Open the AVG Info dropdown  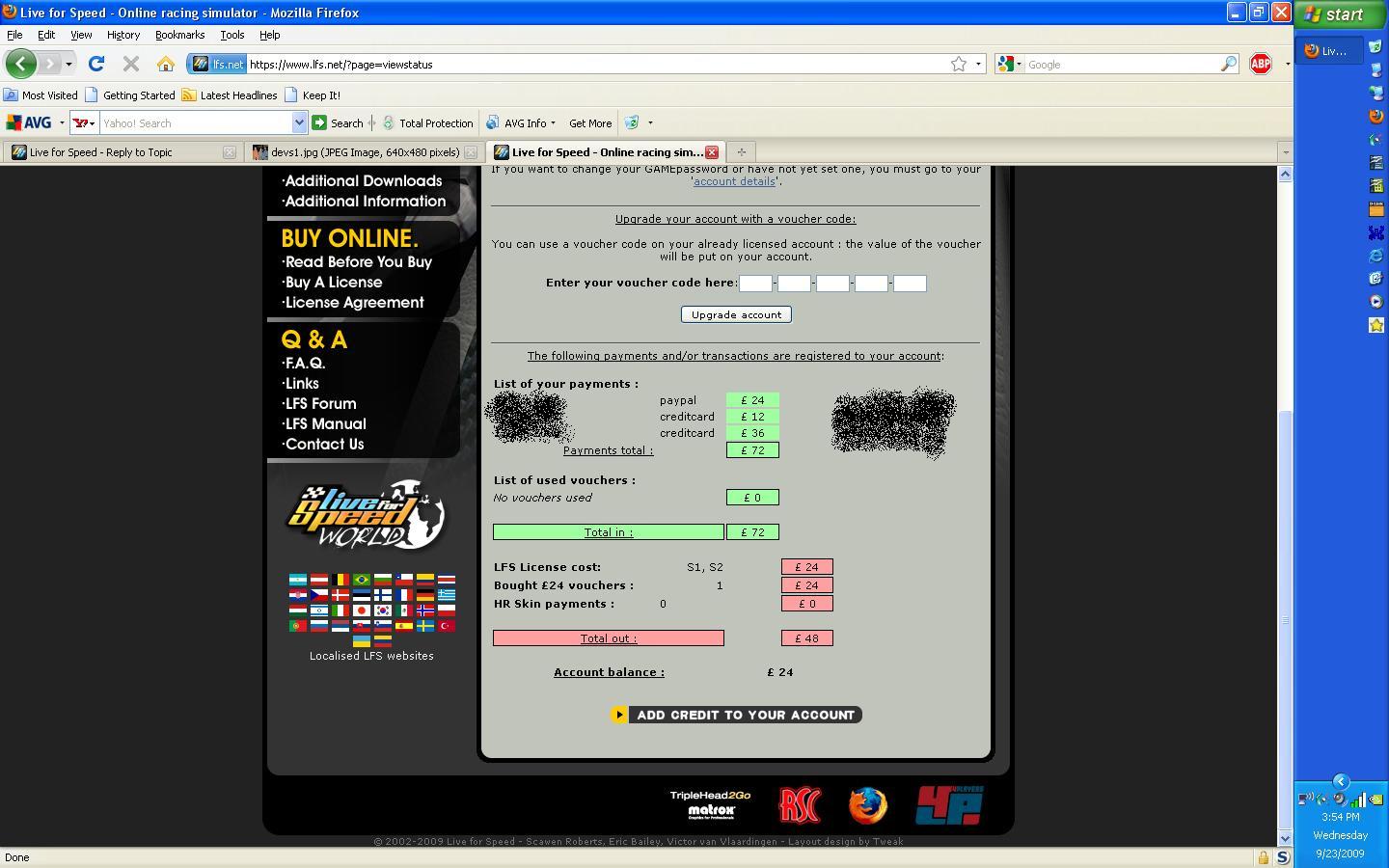click(521, 122)
